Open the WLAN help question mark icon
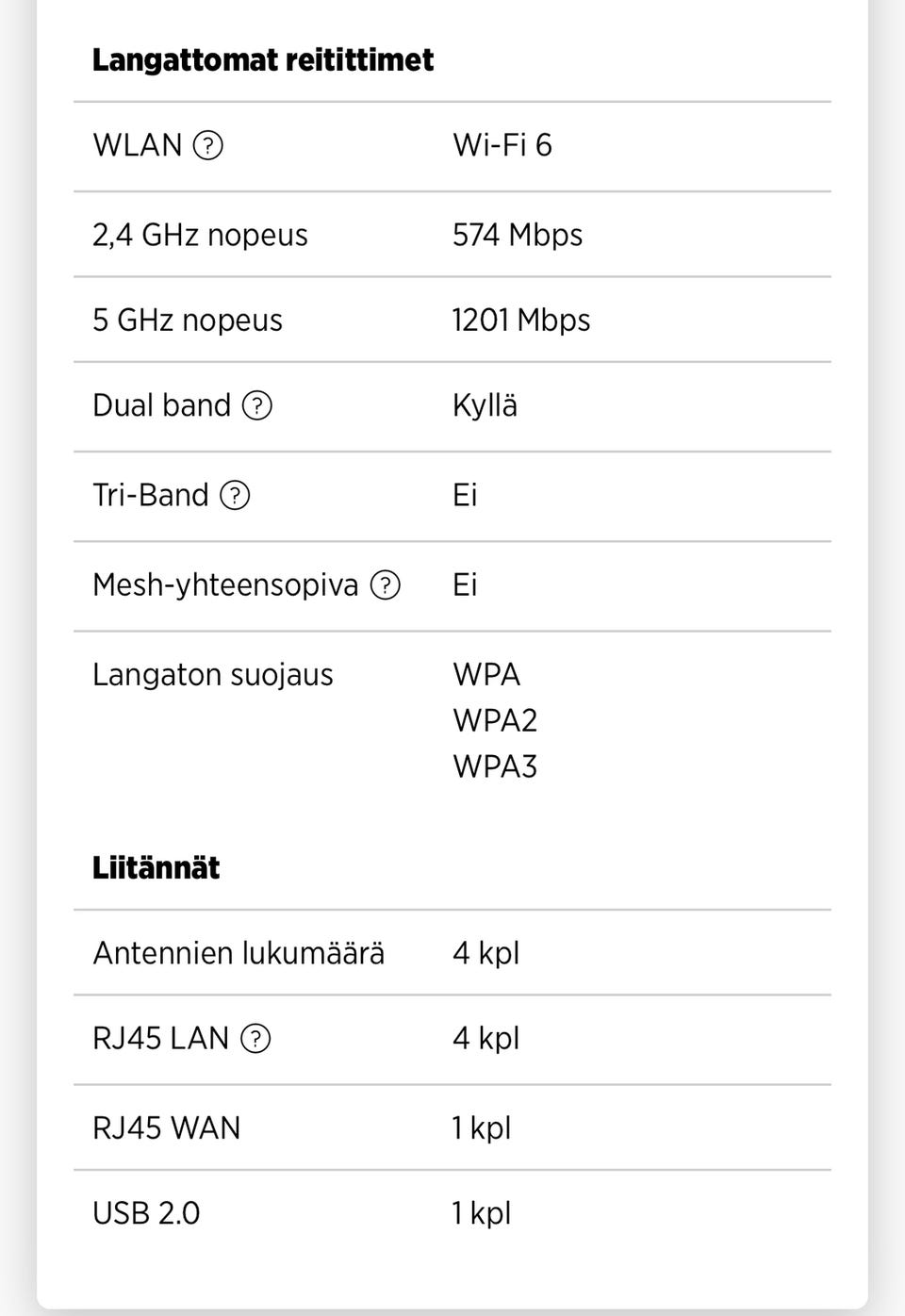The height and width of the screenshot is (1316, 905). [207, 145]
